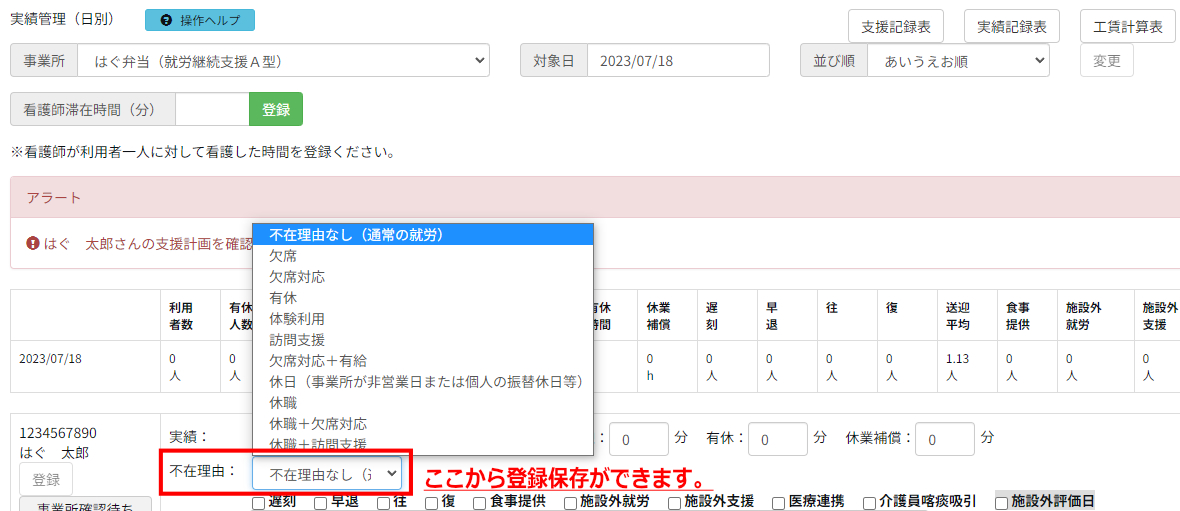Select 欠席対応 from the reason list
This screenshot has height=511, width=1180.
tap(297, 277)
